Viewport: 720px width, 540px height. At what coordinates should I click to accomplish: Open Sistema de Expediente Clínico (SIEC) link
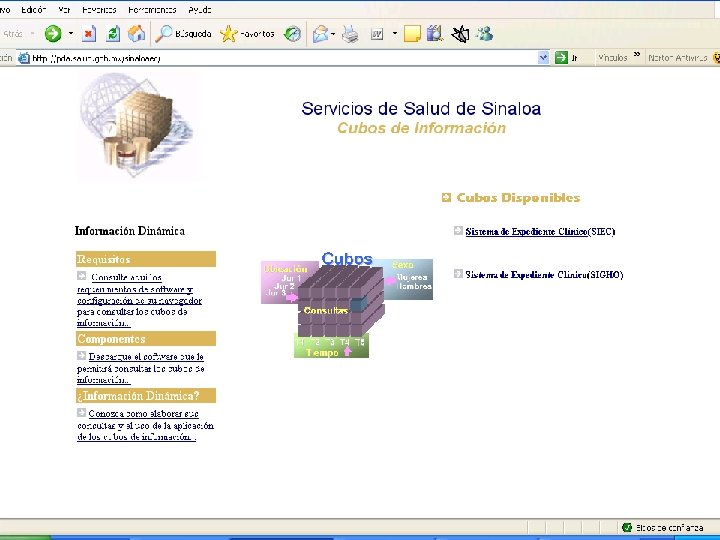540,231
